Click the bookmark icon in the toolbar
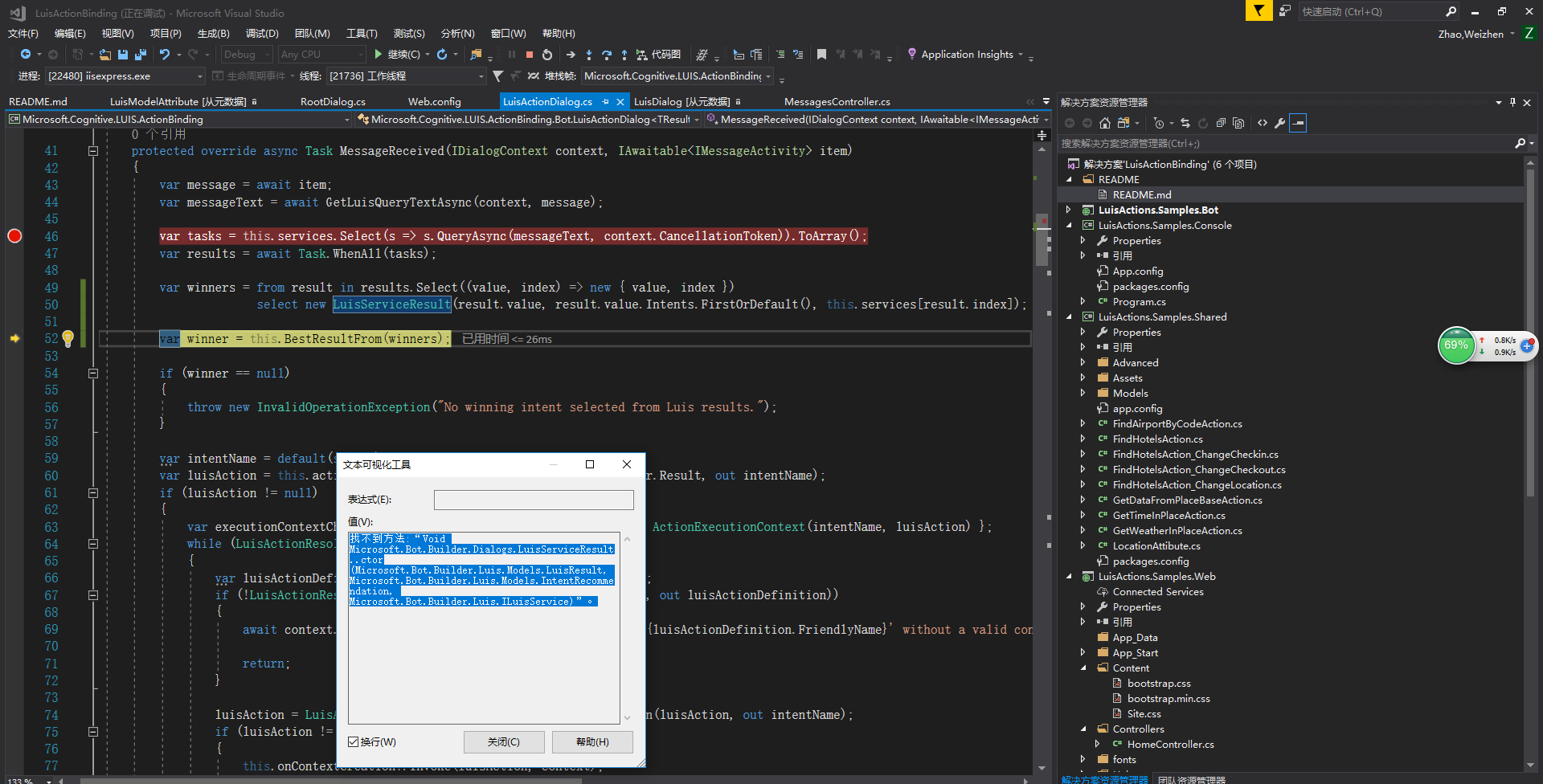This screenshot has width=1543, height=784. [821, 55]
